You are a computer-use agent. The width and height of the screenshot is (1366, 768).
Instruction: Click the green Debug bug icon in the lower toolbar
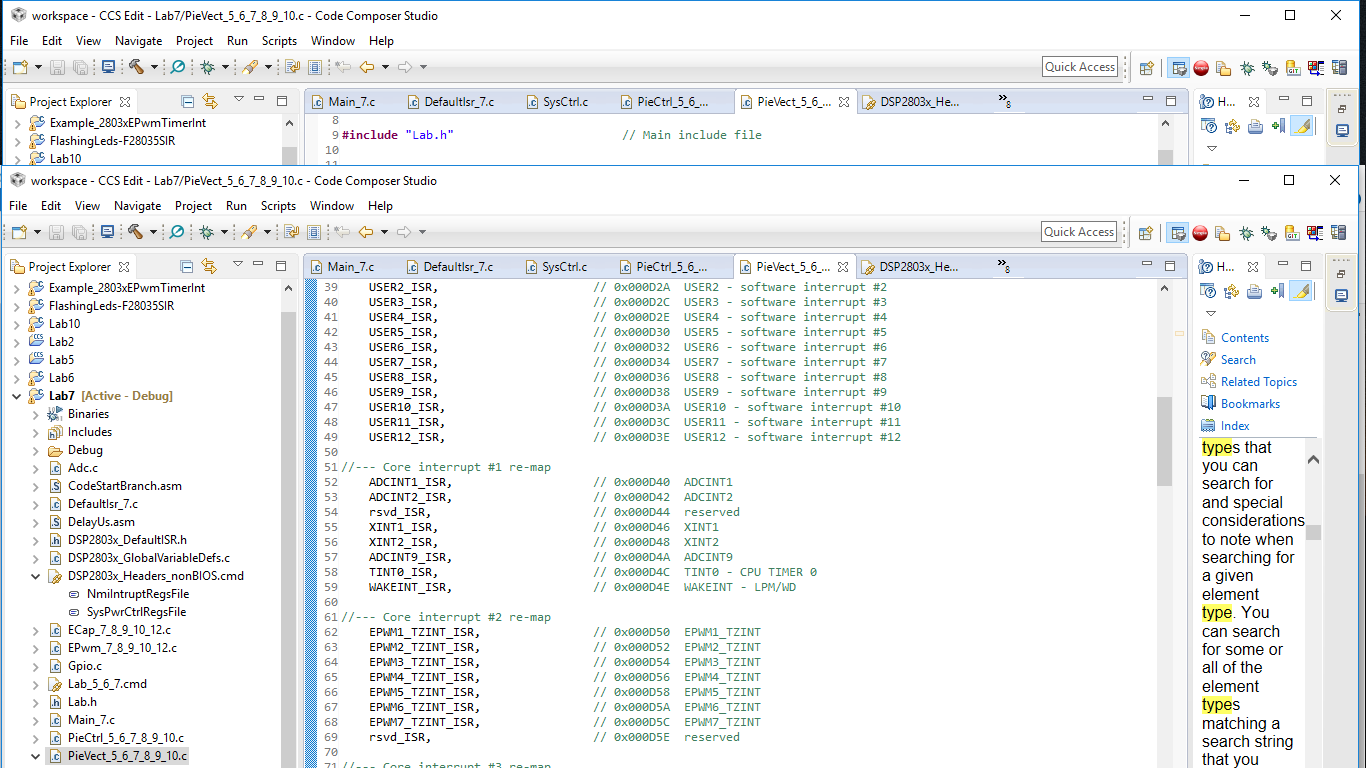tap(206, 232)
